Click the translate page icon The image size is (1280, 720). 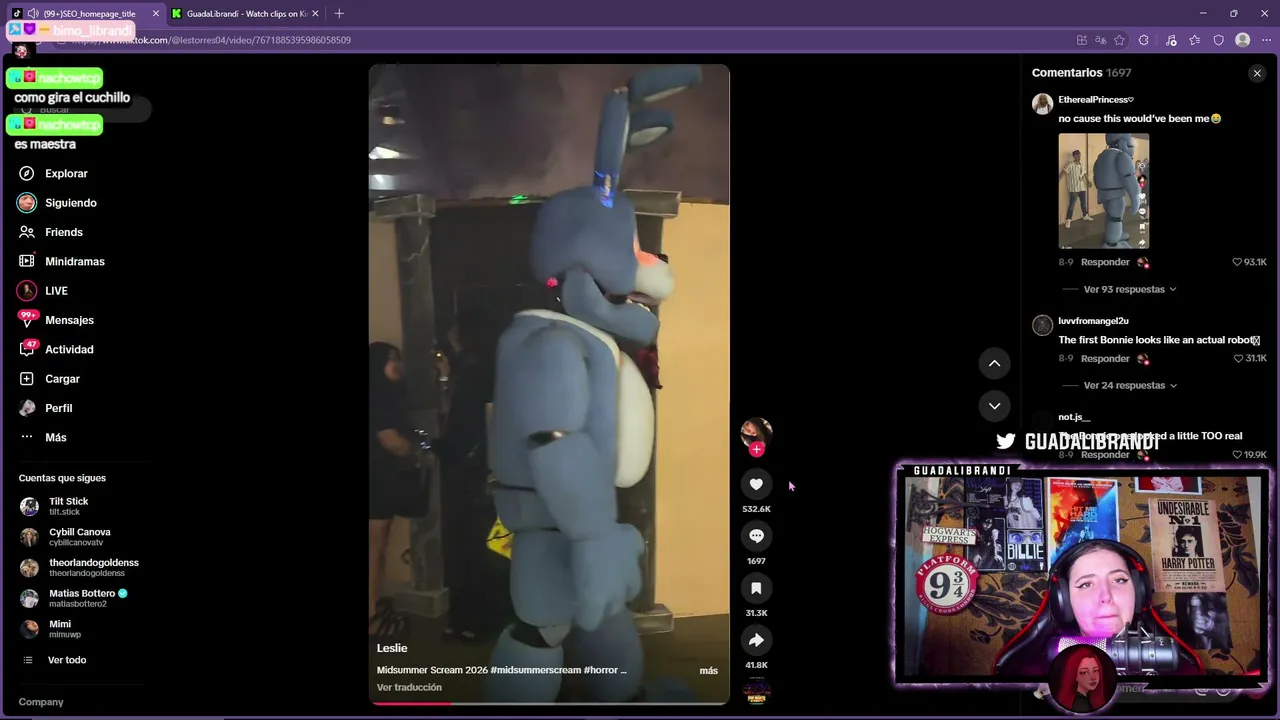click(1100, 40)
